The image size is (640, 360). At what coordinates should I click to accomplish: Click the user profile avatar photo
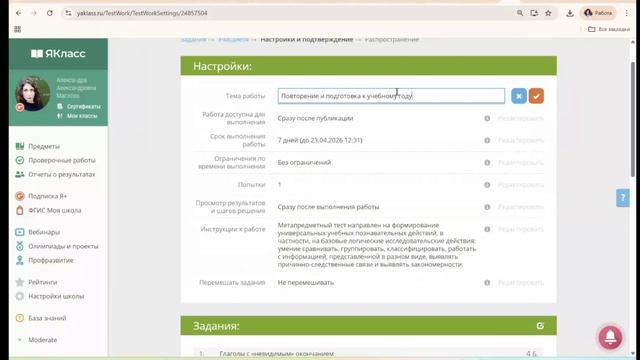[32, 93]
